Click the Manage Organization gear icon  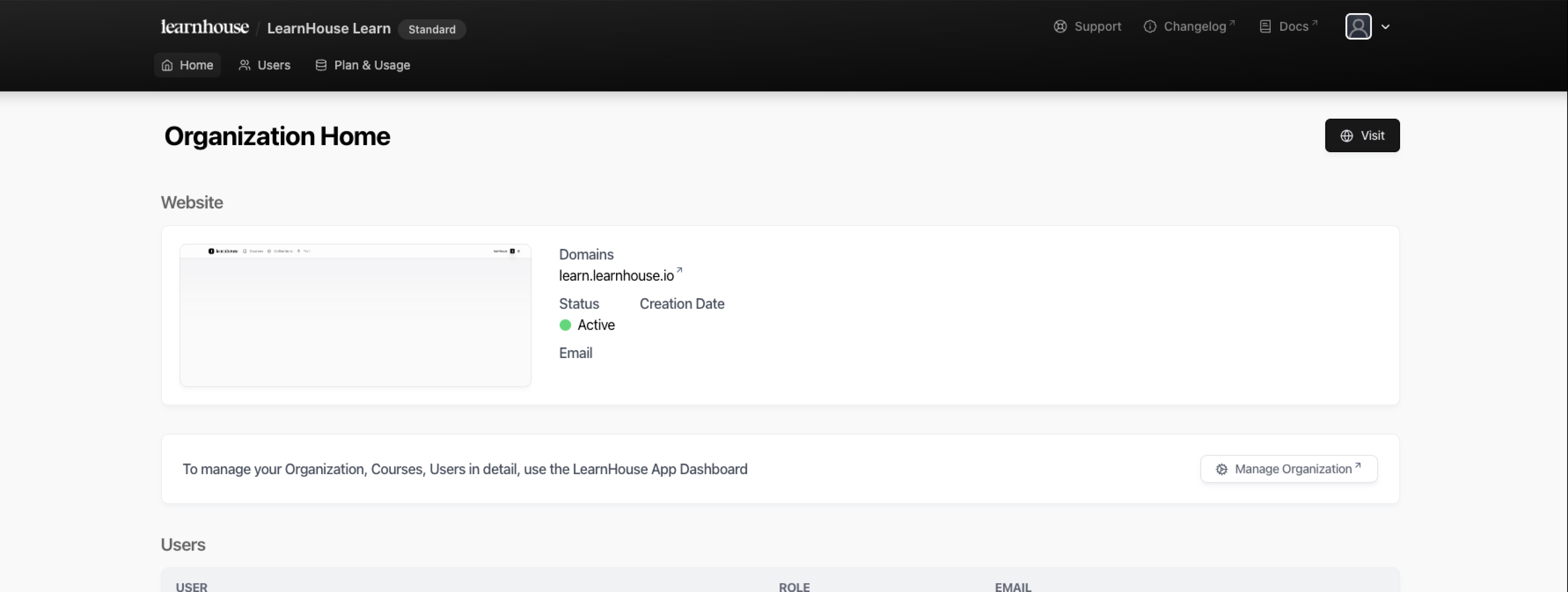pos(1222,470)
